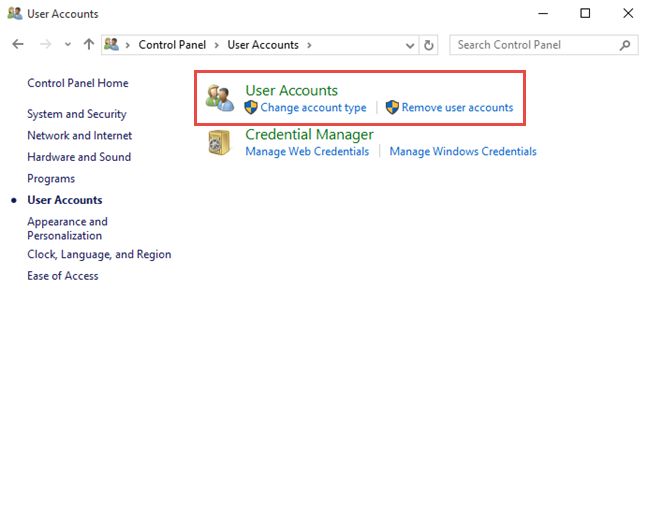This screenshot has height=506, width=648.
Task: Click the Search Control Panel field
Action: point(543,45)
